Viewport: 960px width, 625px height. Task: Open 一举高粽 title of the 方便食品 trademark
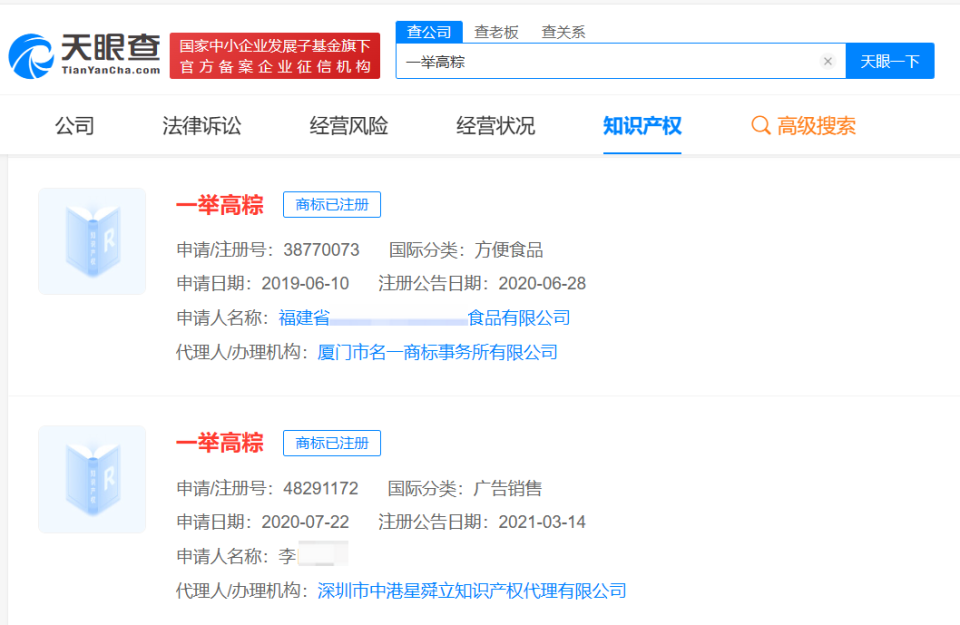coord(220,205)
